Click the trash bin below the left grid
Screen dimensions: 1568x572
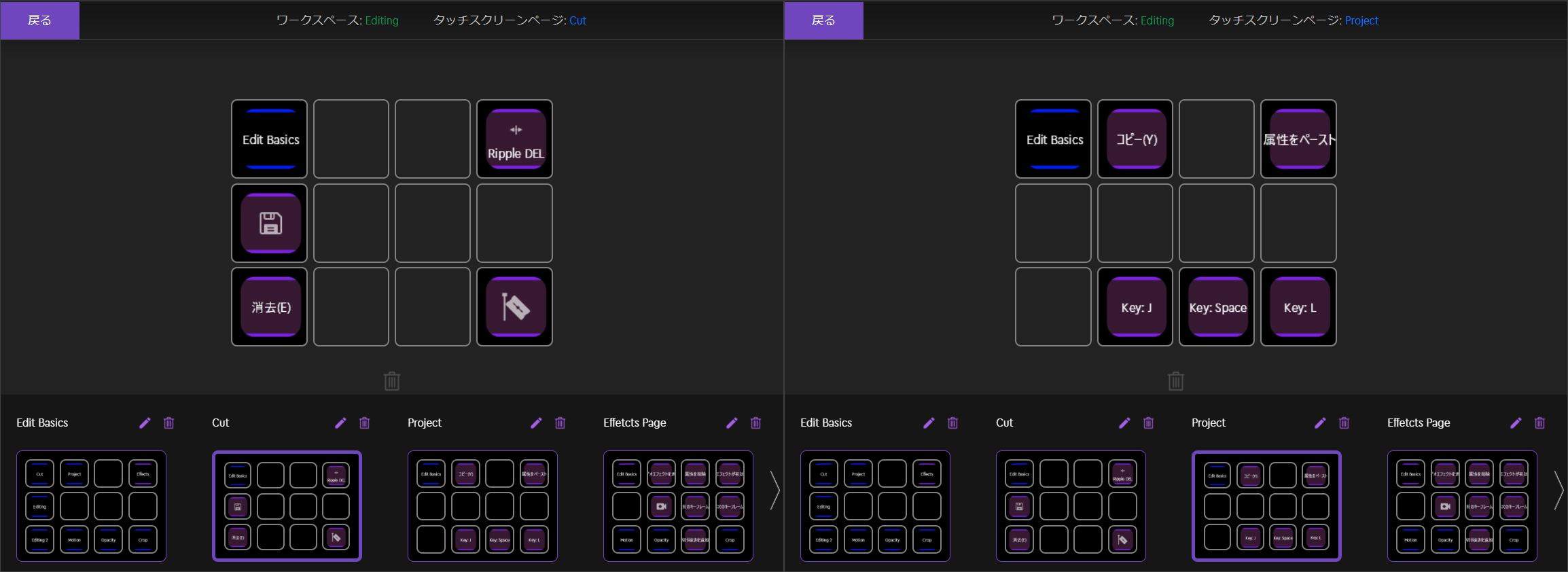392,381
